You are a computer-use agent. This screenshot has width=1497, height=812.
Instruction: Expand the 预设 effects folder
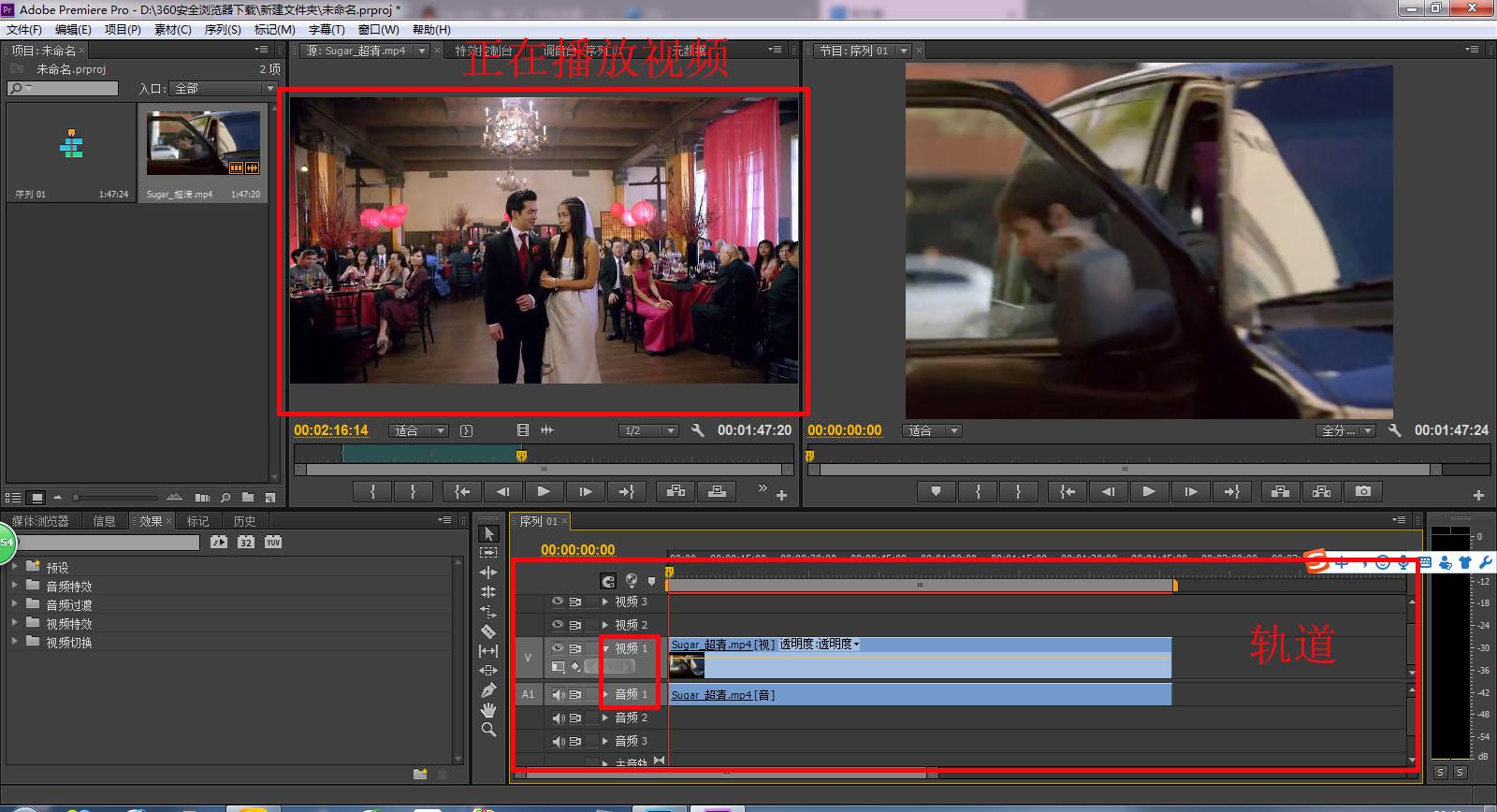[x=15, y=567]
